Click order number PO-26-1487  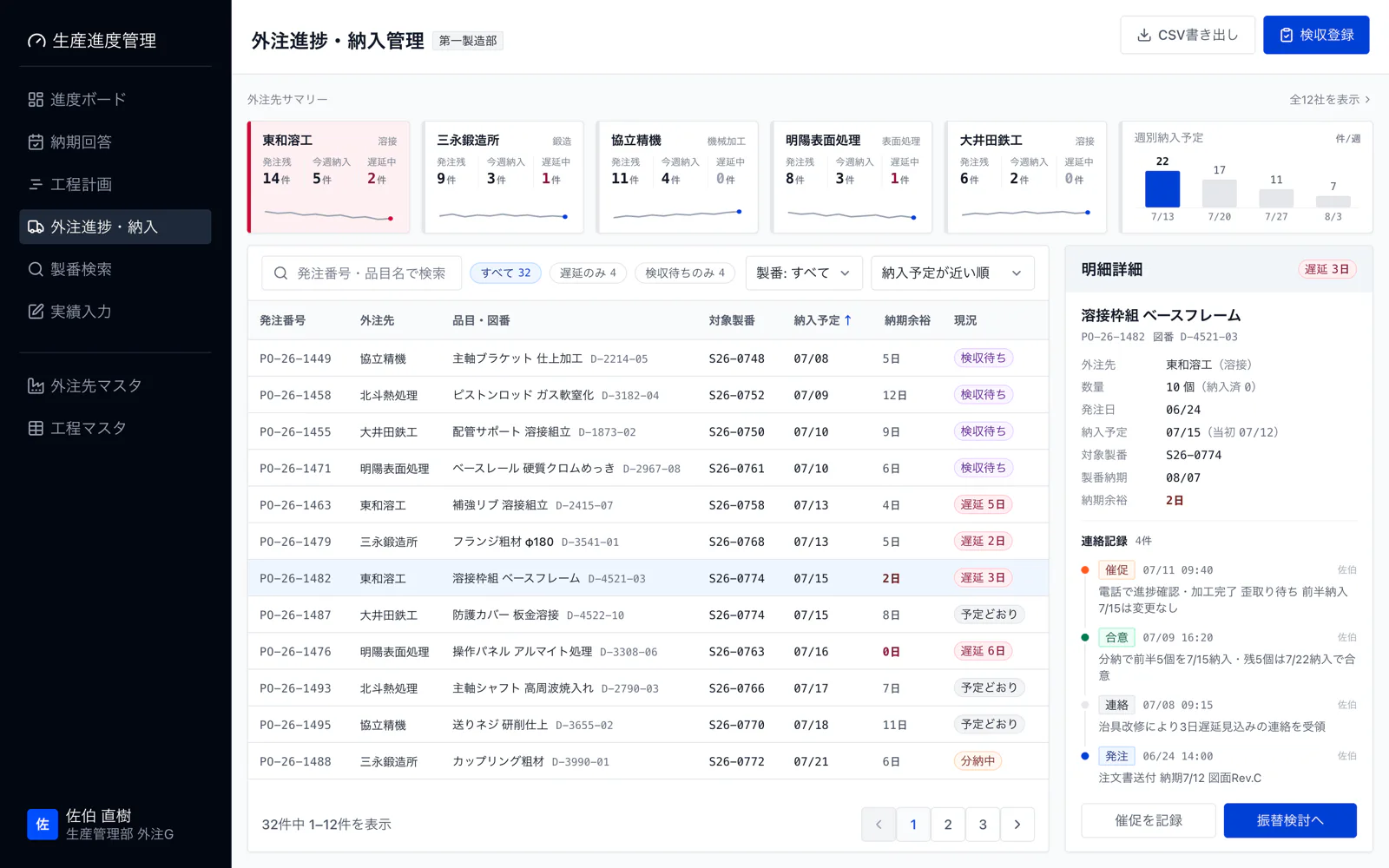point(295,615)
